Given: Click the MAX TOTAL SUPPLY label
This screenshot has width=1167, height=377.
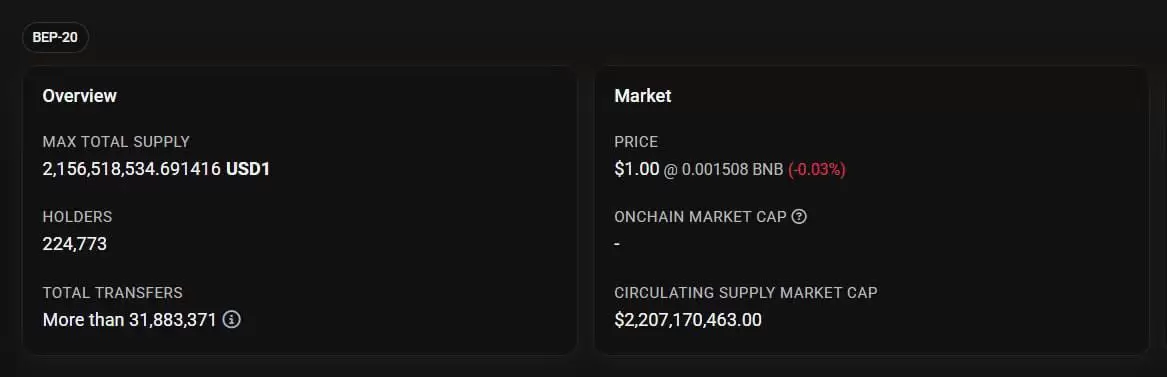Looking at the screenshot, I should (x=116, y=141).
